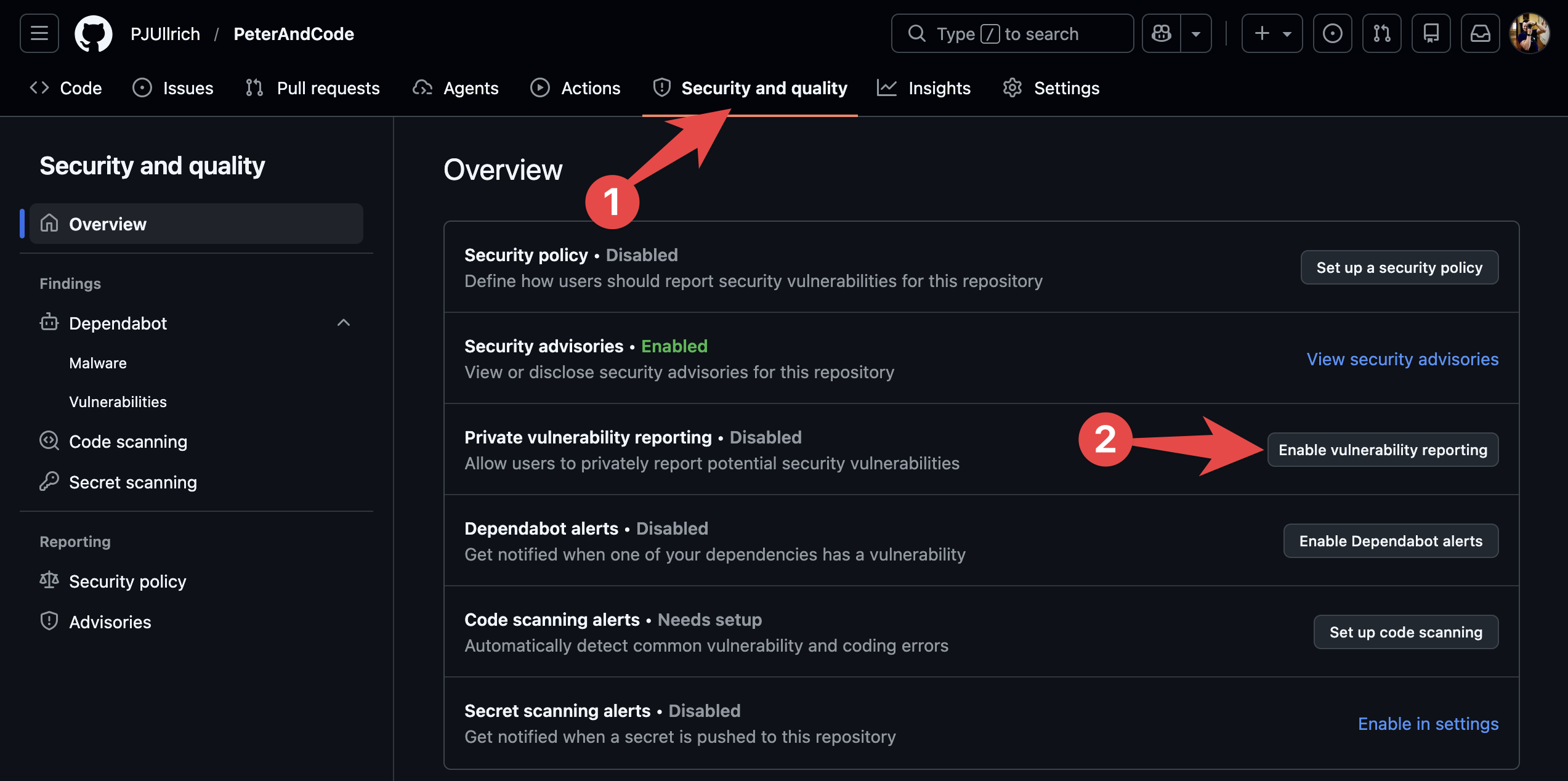Screen dimensions: 1568x781
Task: Follow the View security advisories link
Action: pyautogui.click(x=1402, y=359)
